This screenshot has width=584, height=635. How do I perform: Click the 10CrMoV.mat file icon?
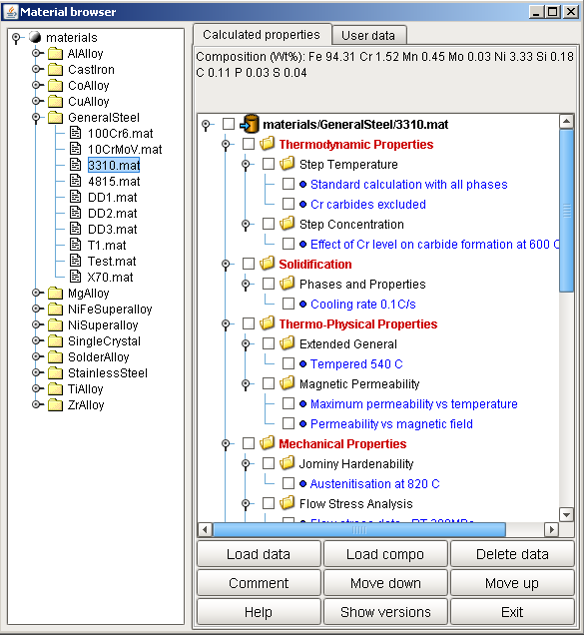pyautogui.click(x=75, y=149)
